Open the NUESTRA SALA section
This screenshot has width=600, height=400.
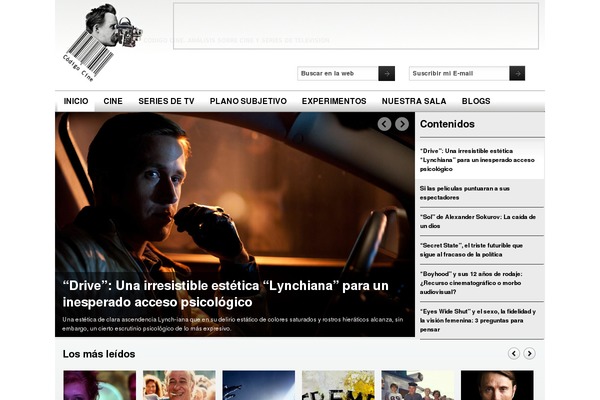coord(414,101)
